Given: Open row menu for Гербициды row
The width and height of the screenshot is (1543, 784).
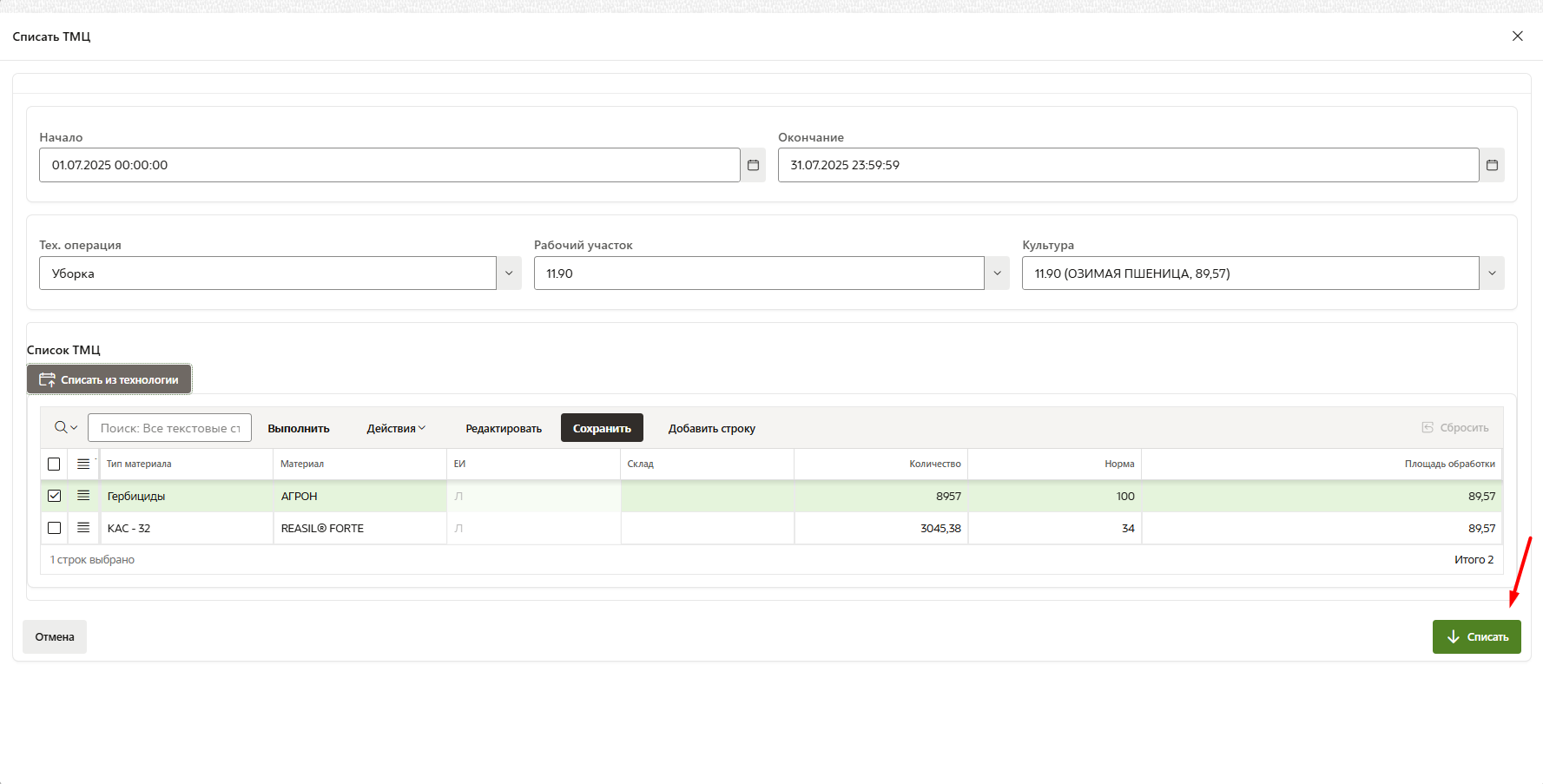Looking at the screenshot, I should click(83, 496).
